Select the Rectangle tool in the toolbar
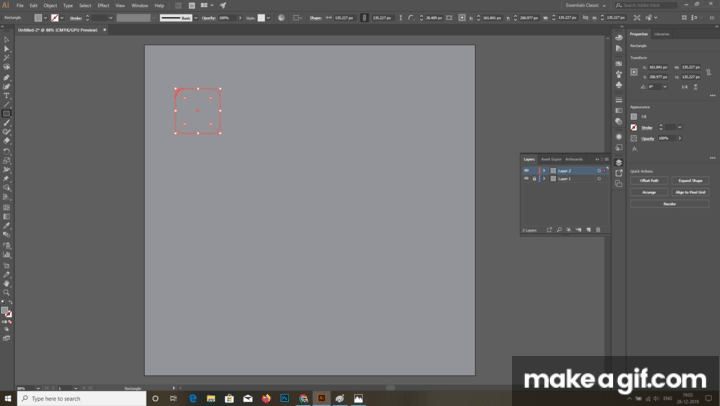Viewport: 720px width, 406px height. click(6, 113)
